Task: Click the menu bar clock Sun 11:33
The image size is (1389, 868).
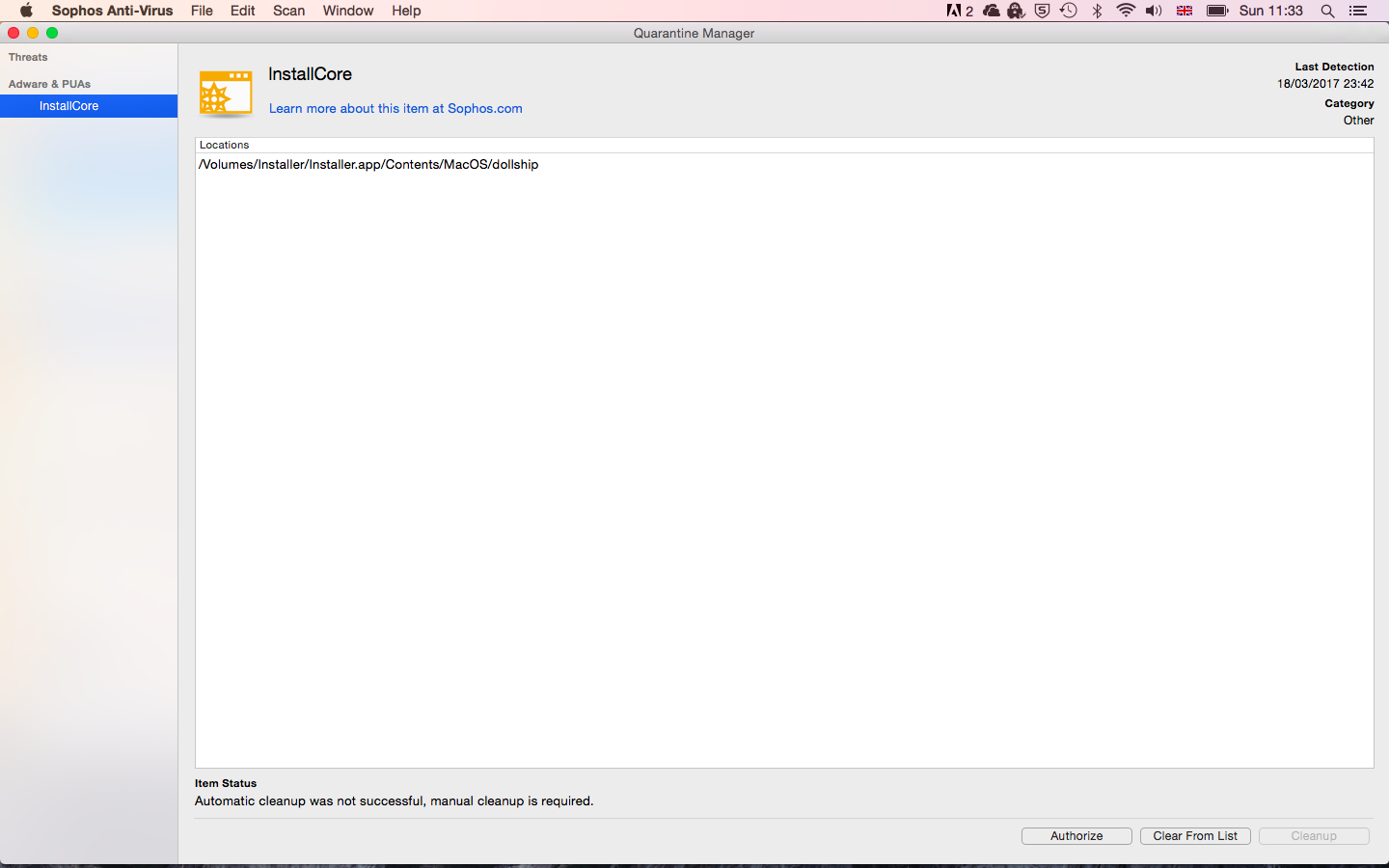Action: coord(1270,11)
